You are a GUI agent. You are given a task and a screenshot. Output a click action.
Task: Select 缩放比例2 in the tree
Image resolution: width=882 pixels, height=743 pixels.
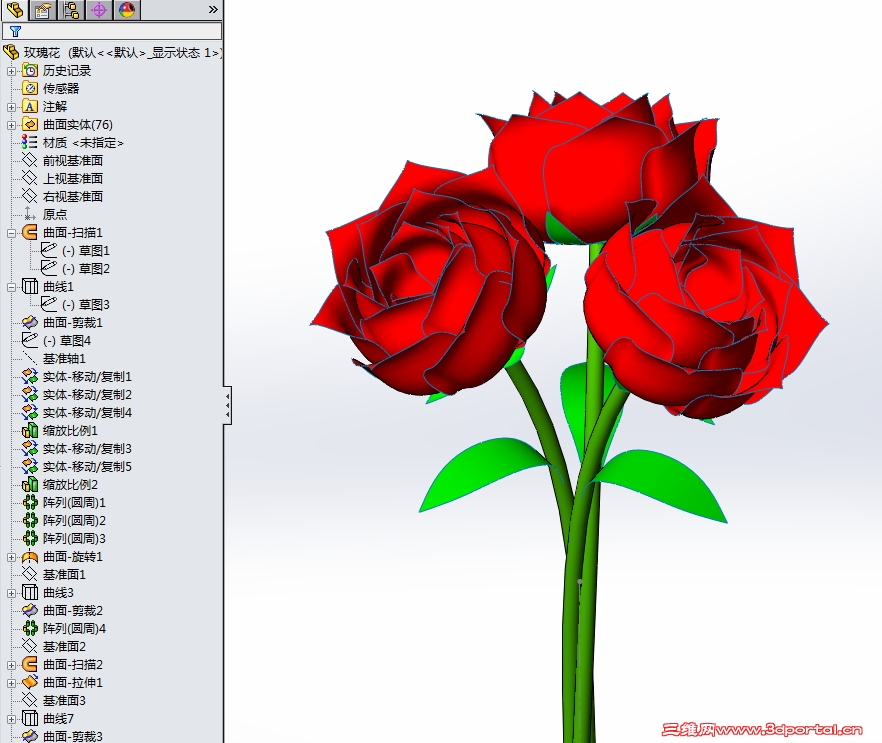point(70,485)
